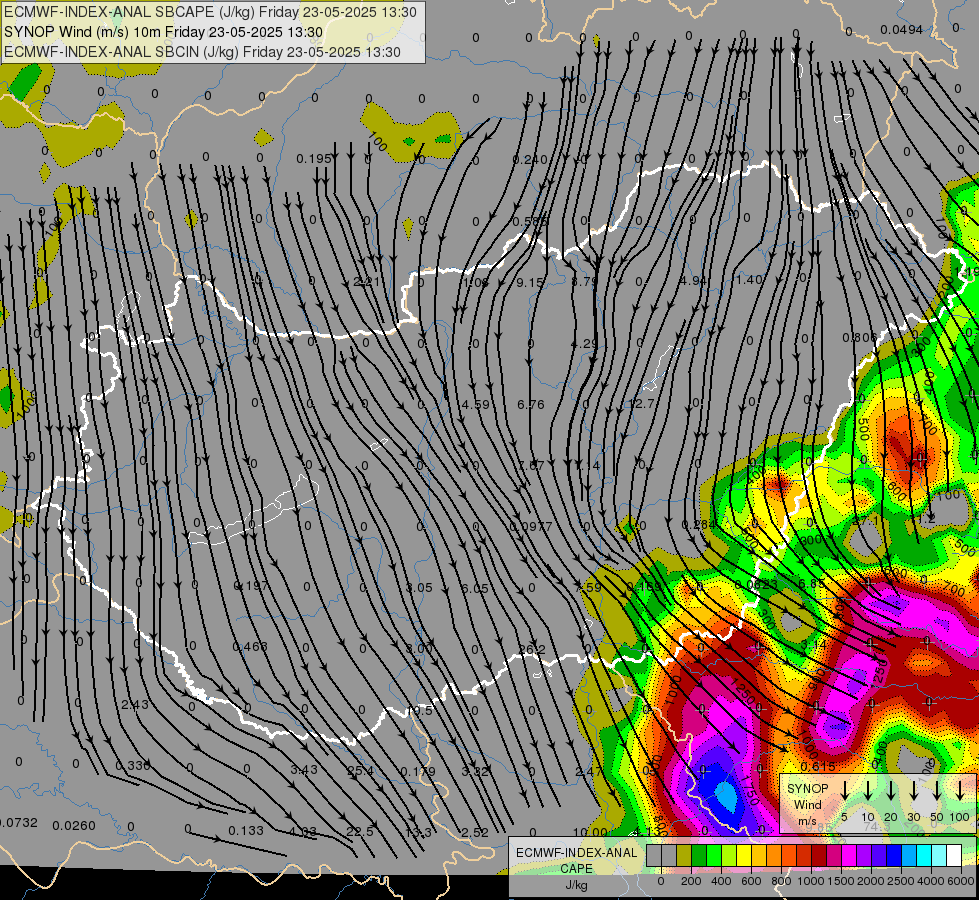This screenshot has width=979, height=900.
Task: Click the map value '0.0494'
Action: [x=902, y=30]
